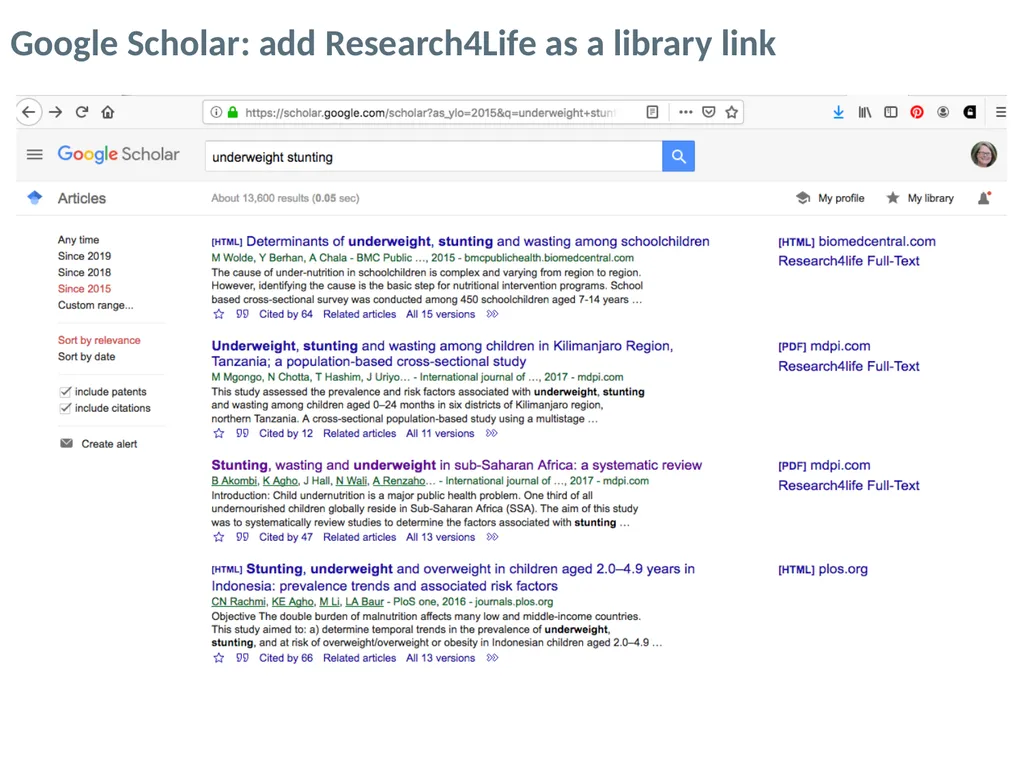Select the Any time filter

[78, 240]
